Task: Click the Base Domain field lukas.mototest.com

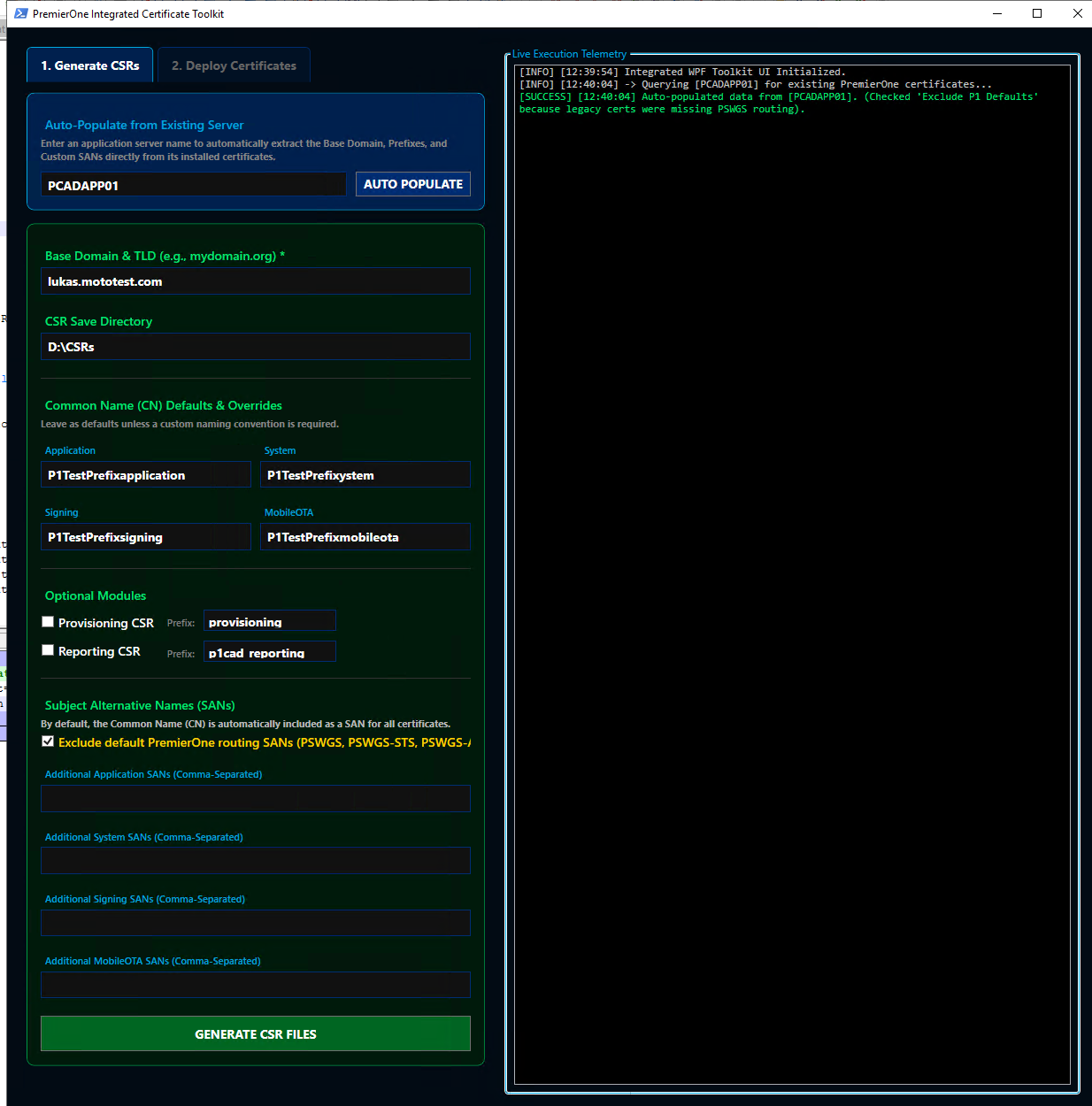Action: (x=256, y=281)
